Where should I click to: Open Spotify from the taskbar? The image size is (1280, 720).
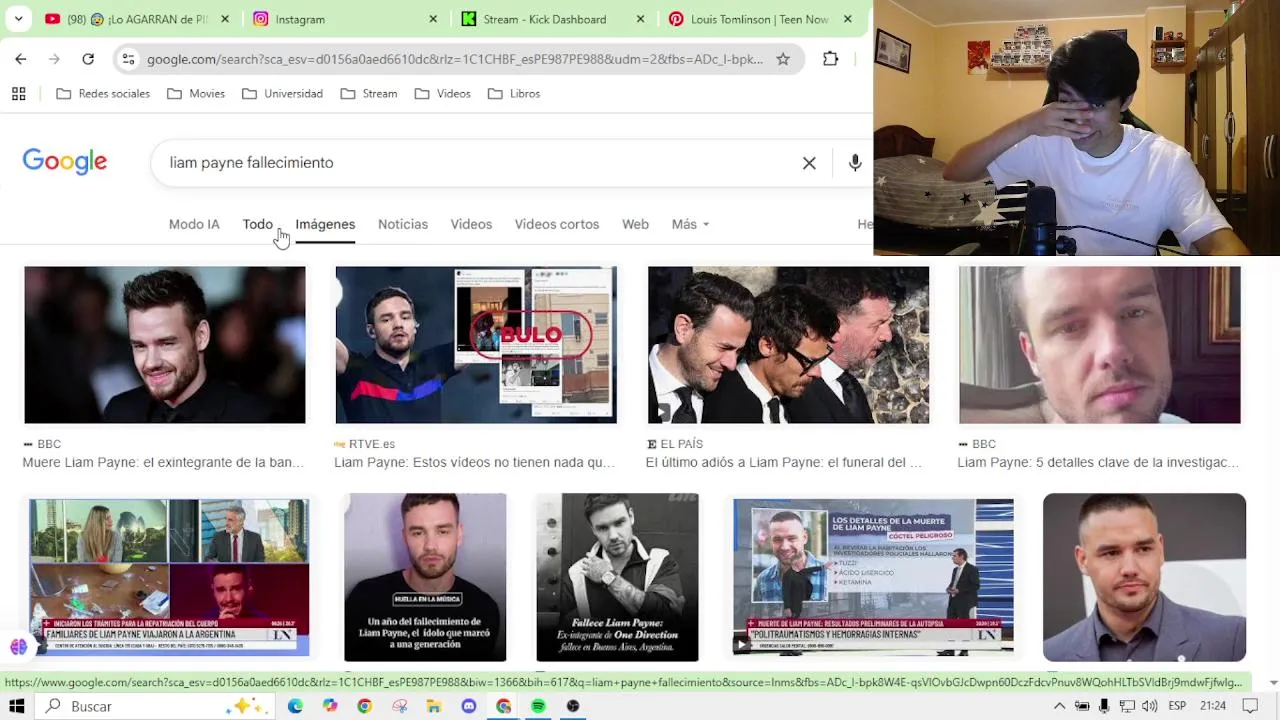click(x=538, y=706)
